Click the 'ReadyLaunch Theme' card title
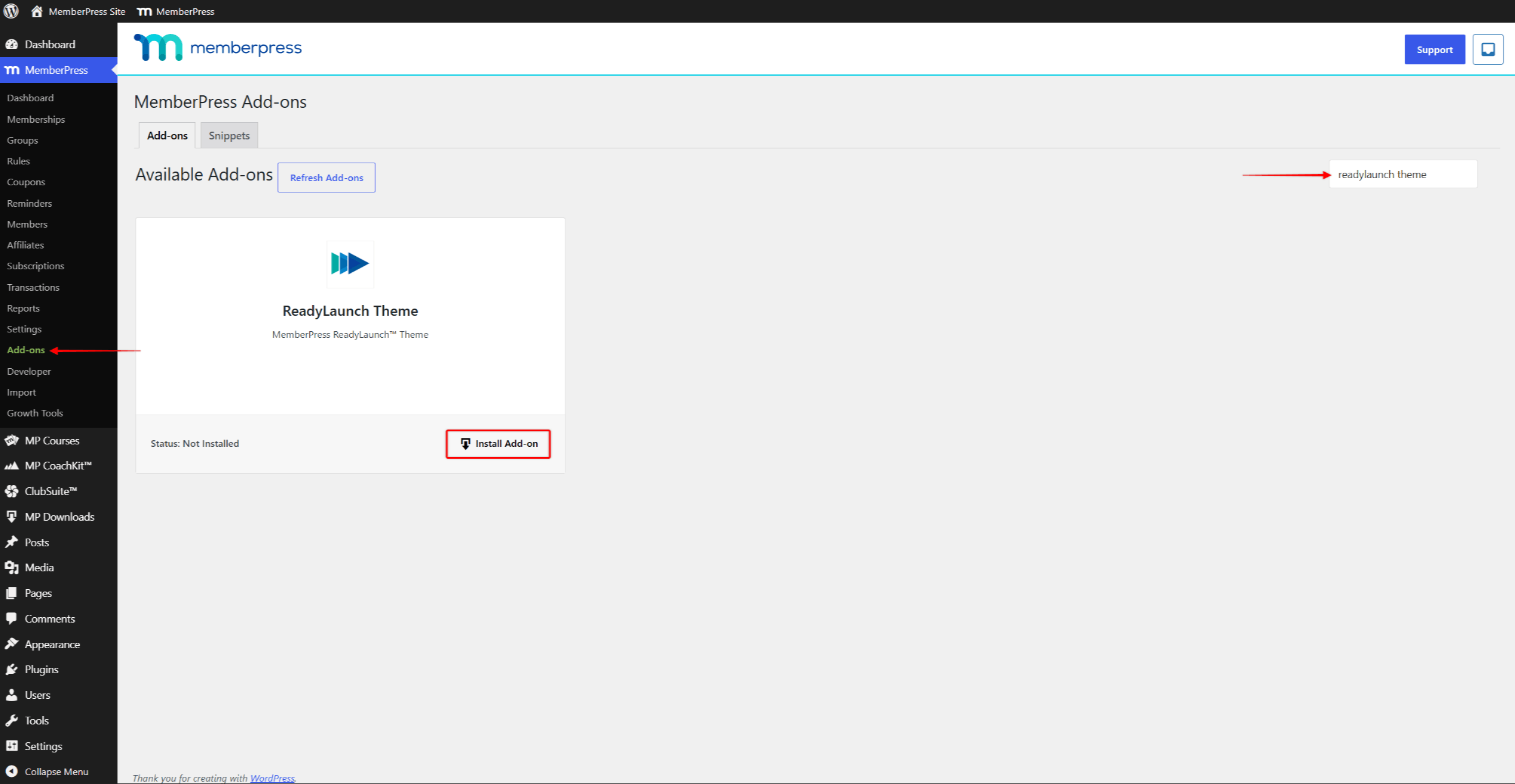 (350, 311)
